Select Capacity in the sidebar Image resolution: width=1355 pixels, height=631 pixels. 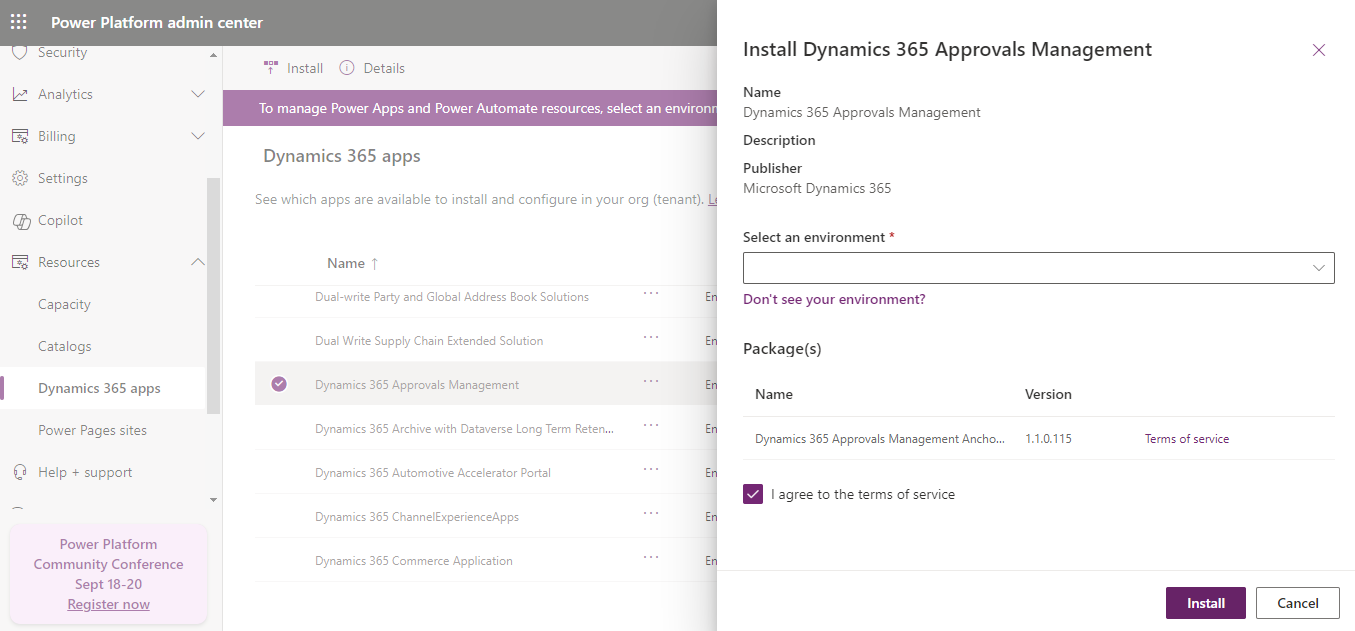tap(63, 303)
